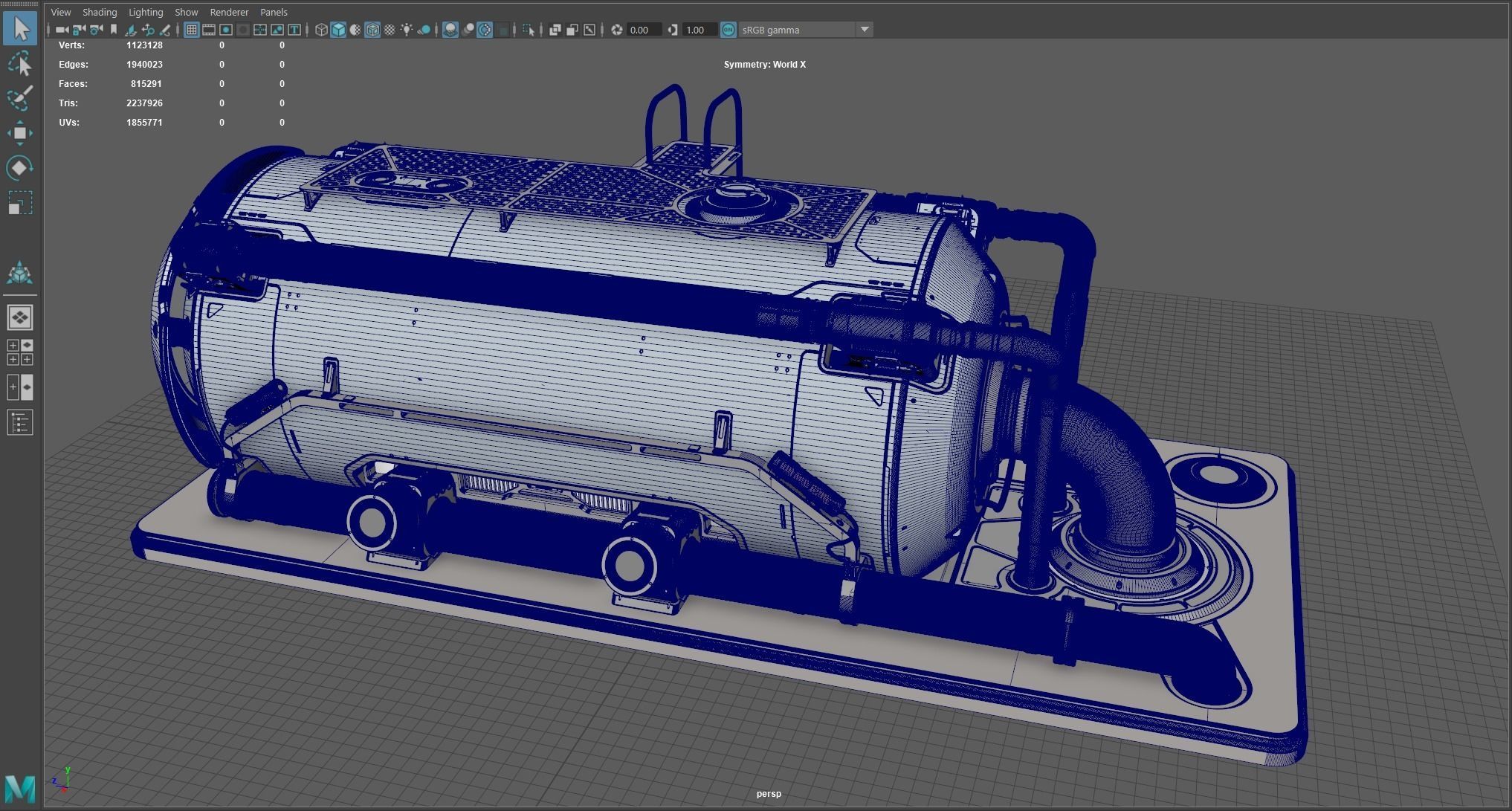Toggle Use All Lights bulb
The width and height of the screenshot is (1512, 811).
click(407, 30)
